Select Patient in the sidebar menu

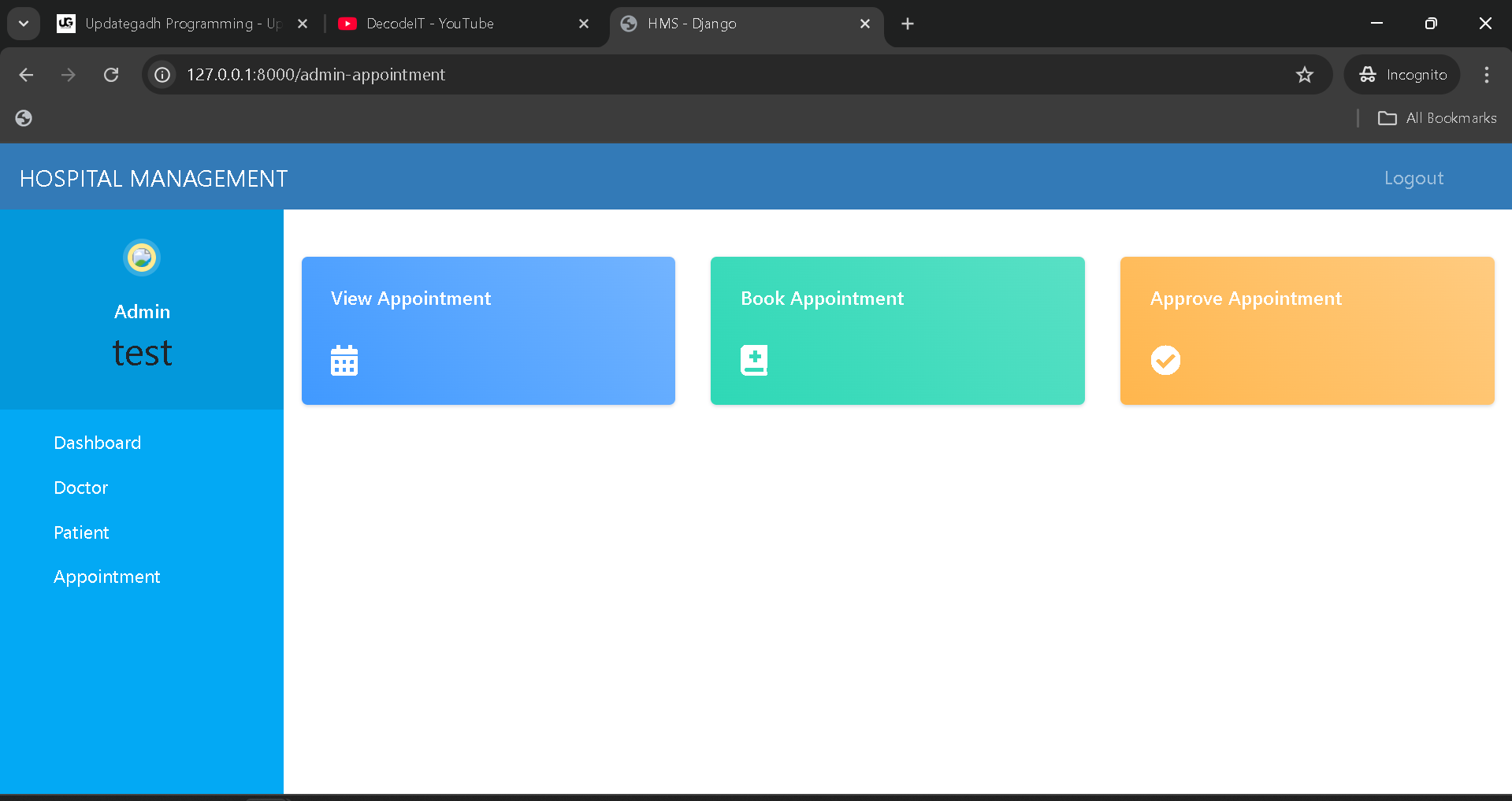pyautogui.click(x=82, y=532)
